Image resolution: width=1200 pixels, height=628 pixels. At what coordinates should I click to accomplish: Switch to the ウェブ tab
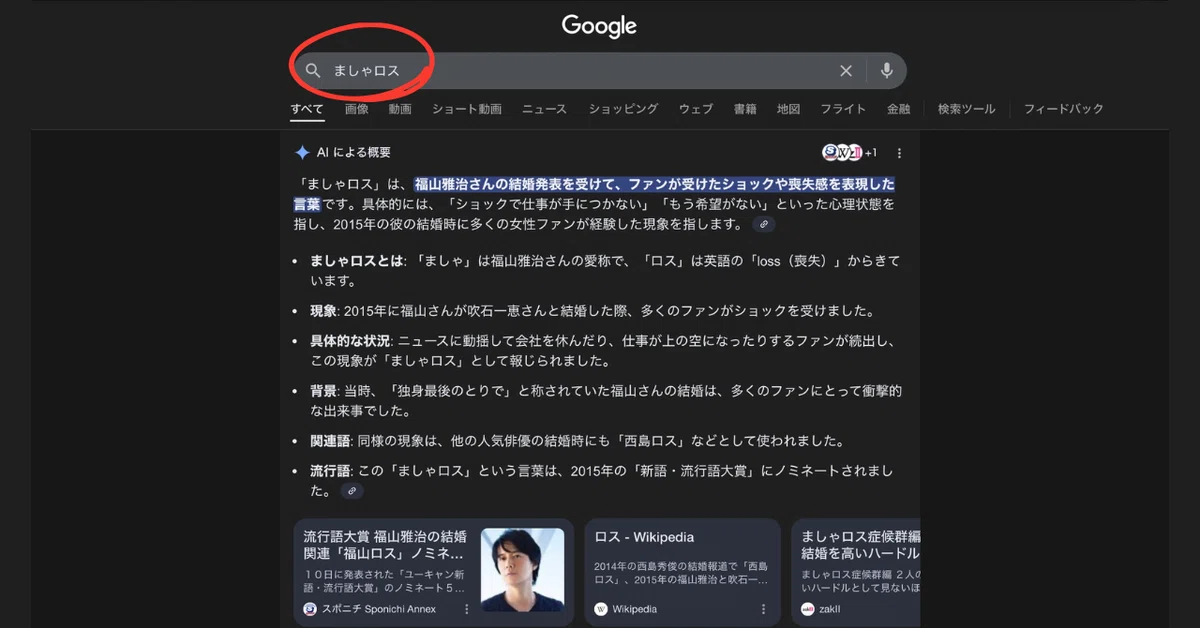[696, 109]
